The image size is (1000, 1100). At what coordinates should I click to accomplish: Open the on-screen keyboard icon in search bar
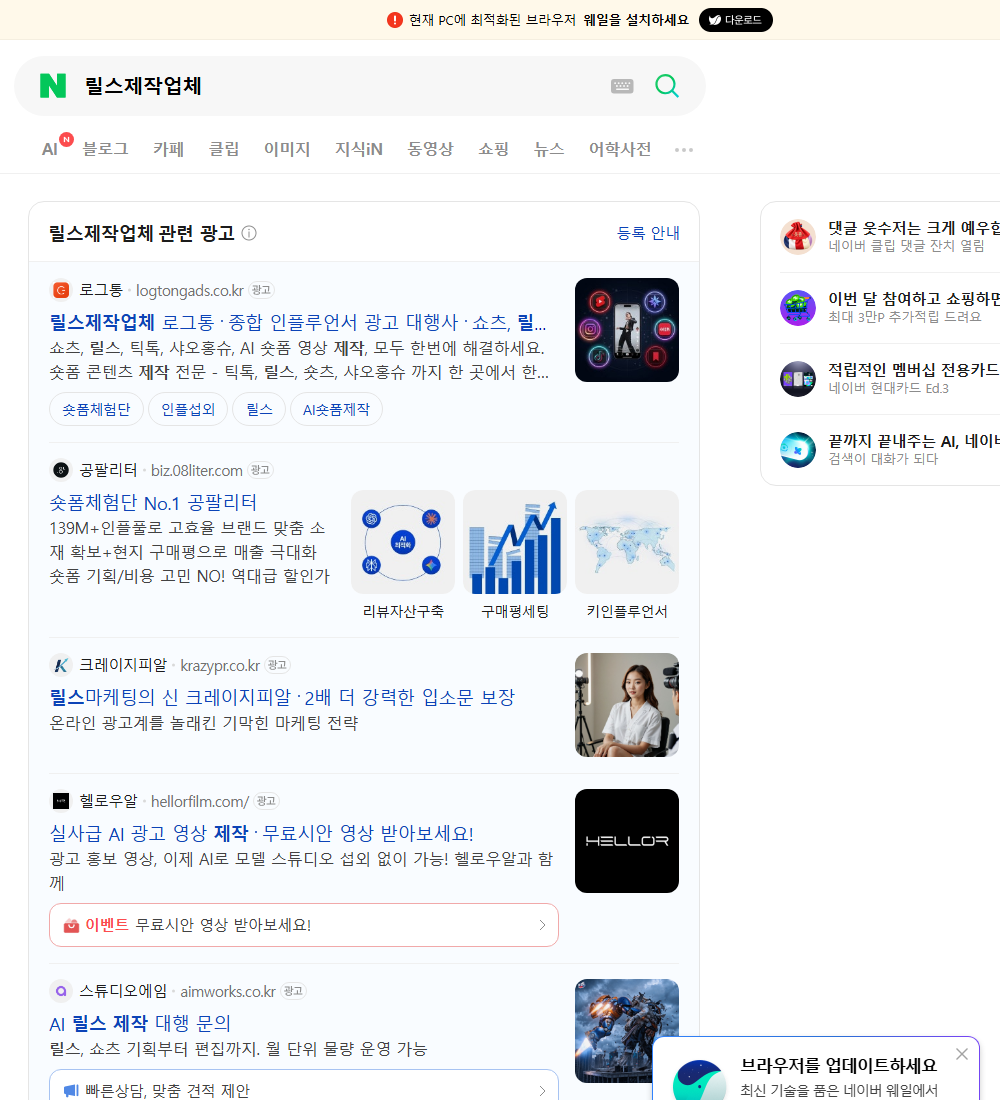click(x=622, y=86)
